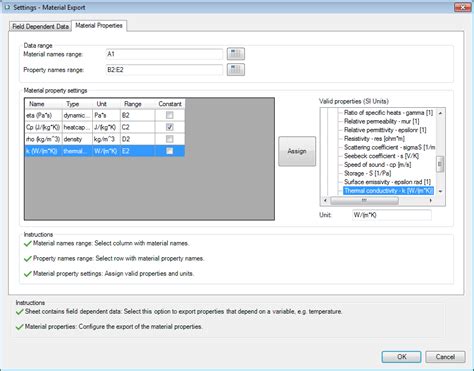Screen dimensions: 474x371
Task: Click the Type column header
Action: tap(77, 104)
